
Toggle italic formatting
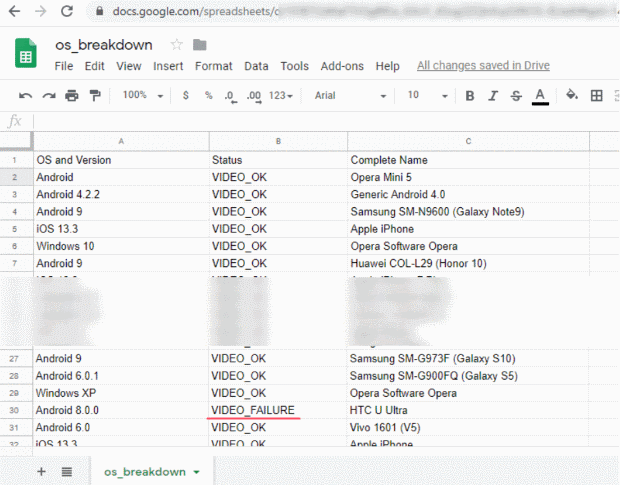pos(493,96)
